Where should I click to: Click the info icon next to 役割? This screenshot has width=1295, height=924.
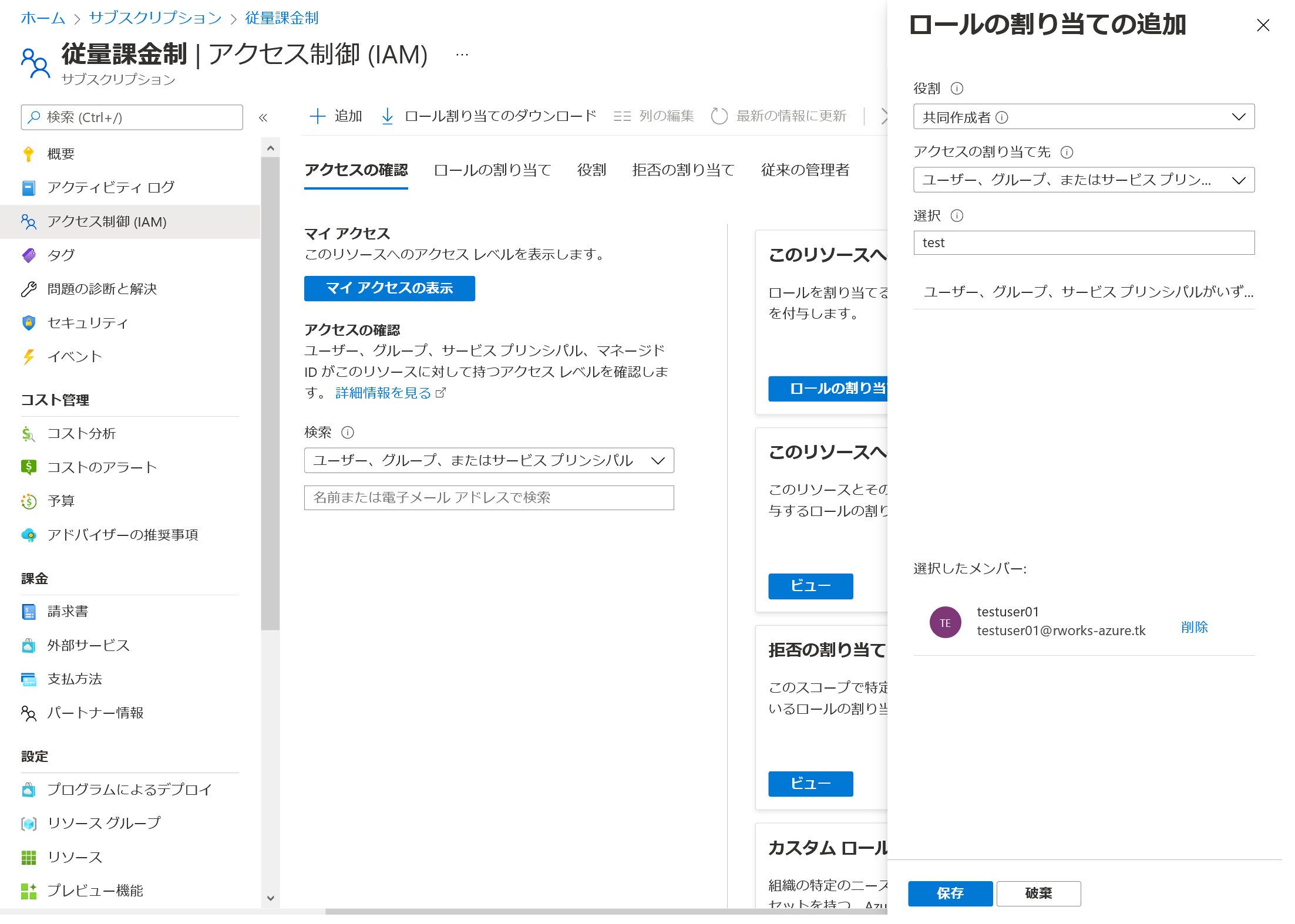point(957,89)
